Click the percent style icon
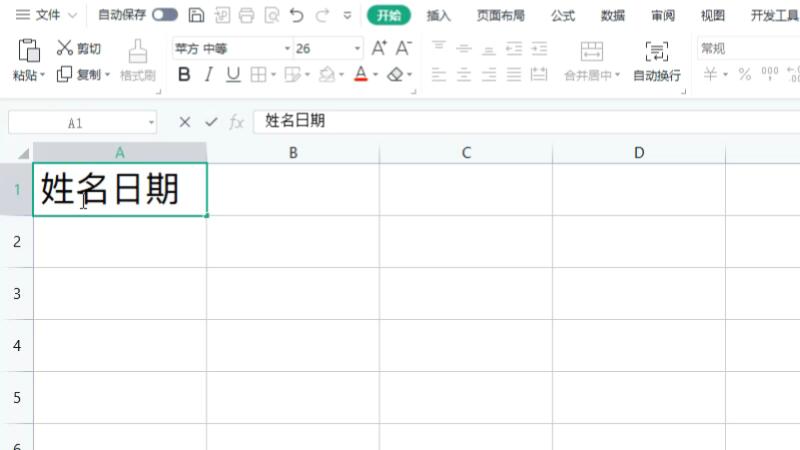This screenshot has width=800, height=450. [744, 75]
